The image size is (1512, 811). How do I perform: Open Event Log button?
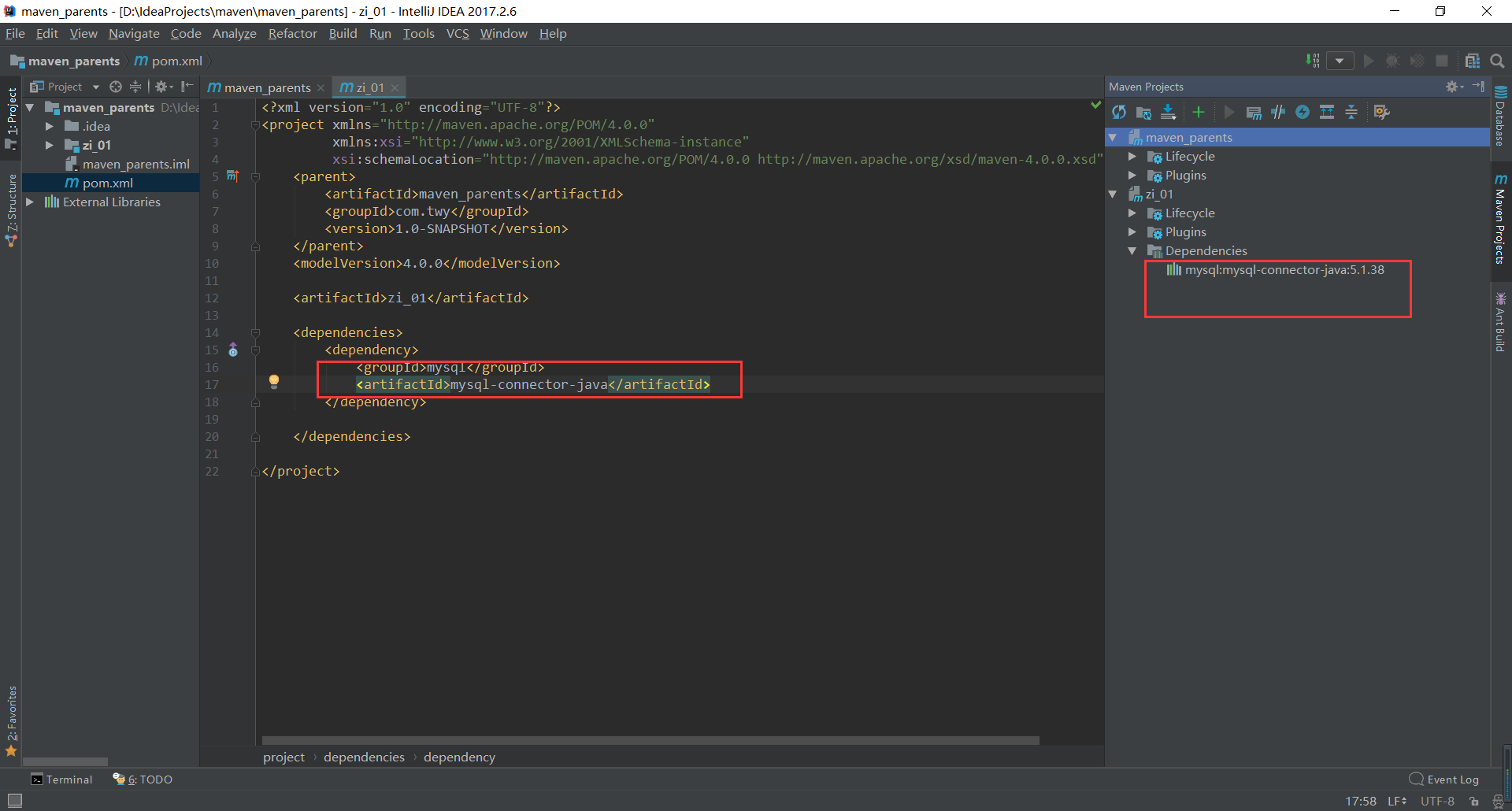(x=1444, y=780)
